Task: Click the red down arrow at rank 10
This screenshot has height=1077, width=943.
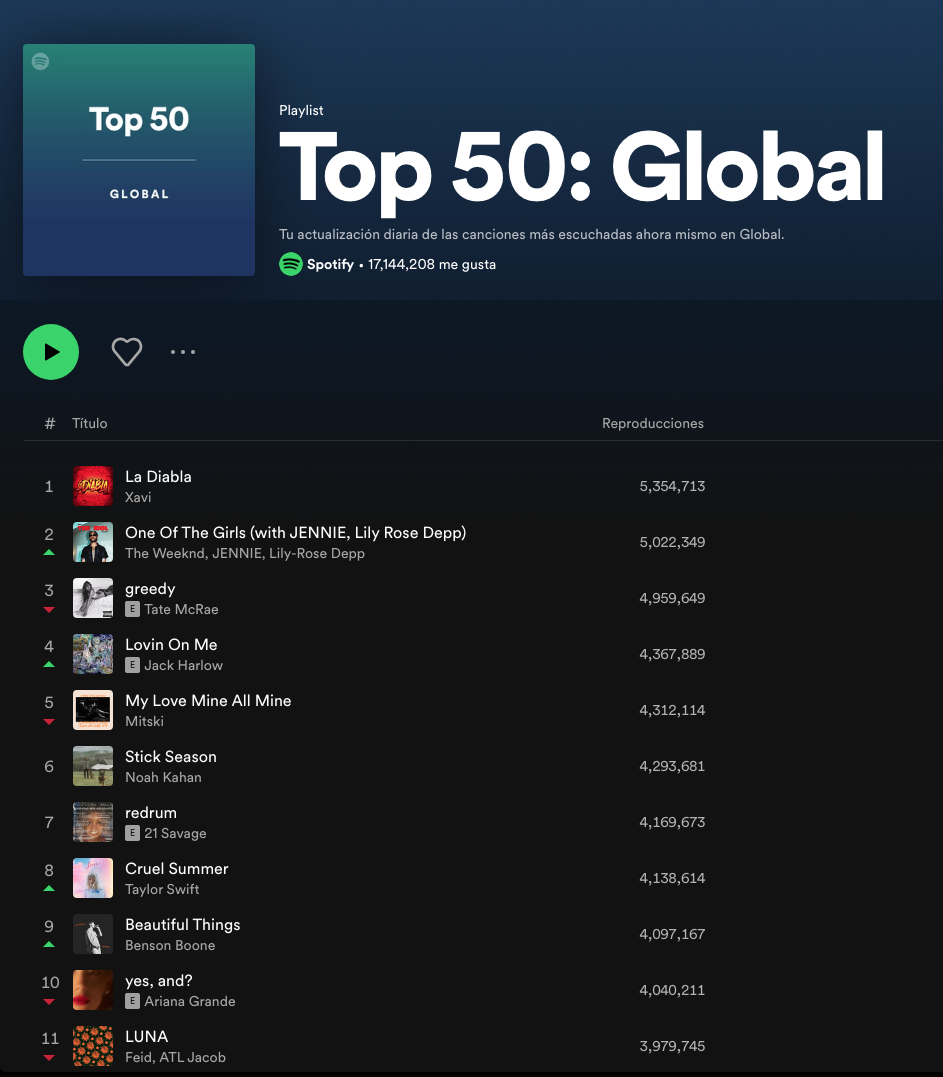Action: click(49, 1002)
